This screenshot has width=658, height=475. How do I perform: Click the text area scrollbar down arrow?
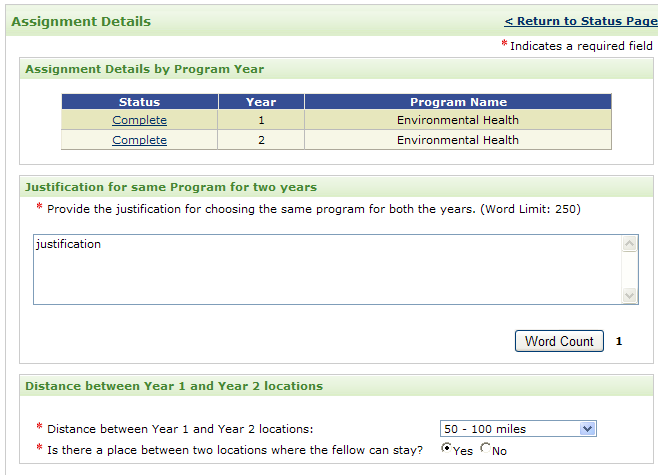pyautogui.click(x=630, y=295)
